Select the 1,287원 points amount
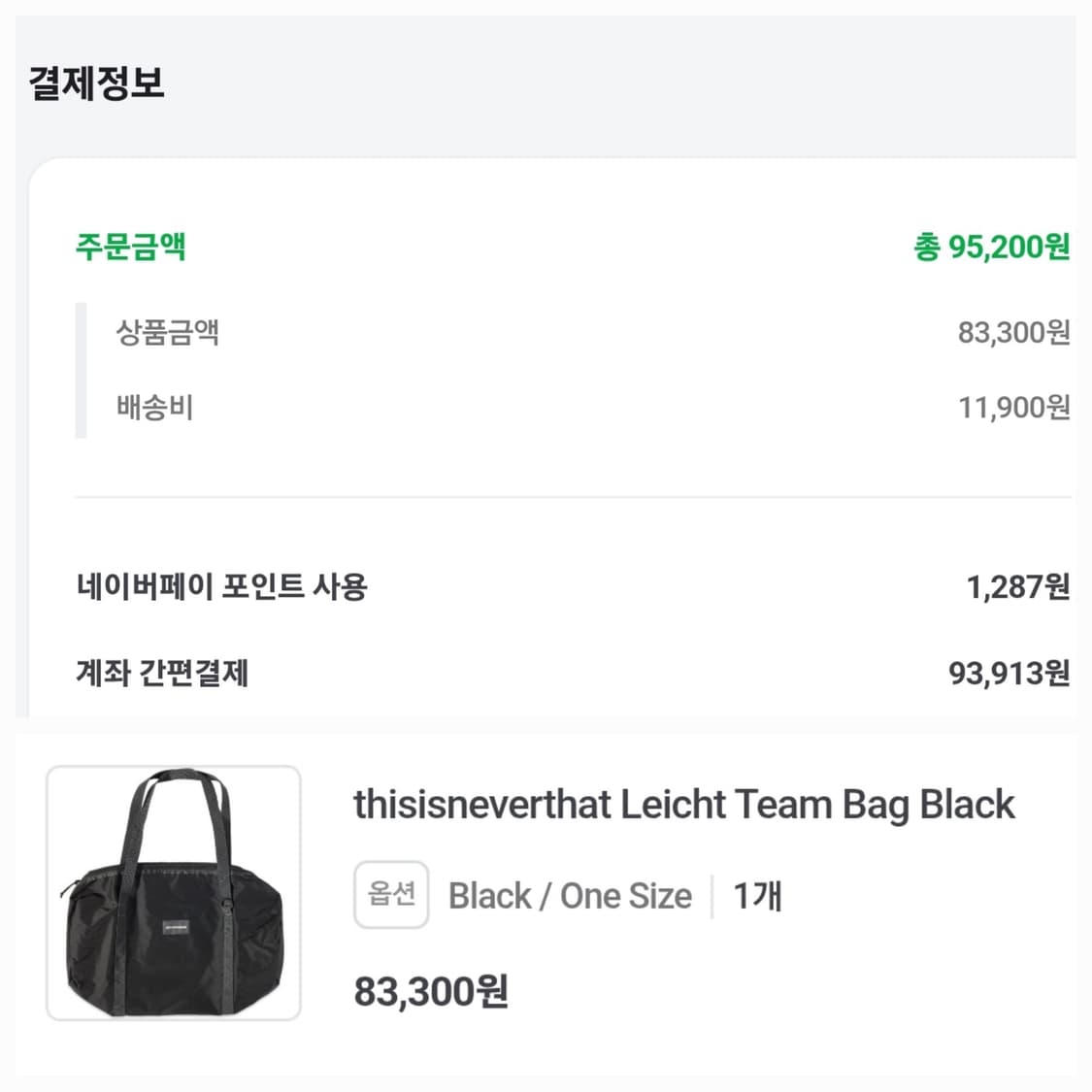The width and height of the screenshot is (1092, 1092). 1012,585
